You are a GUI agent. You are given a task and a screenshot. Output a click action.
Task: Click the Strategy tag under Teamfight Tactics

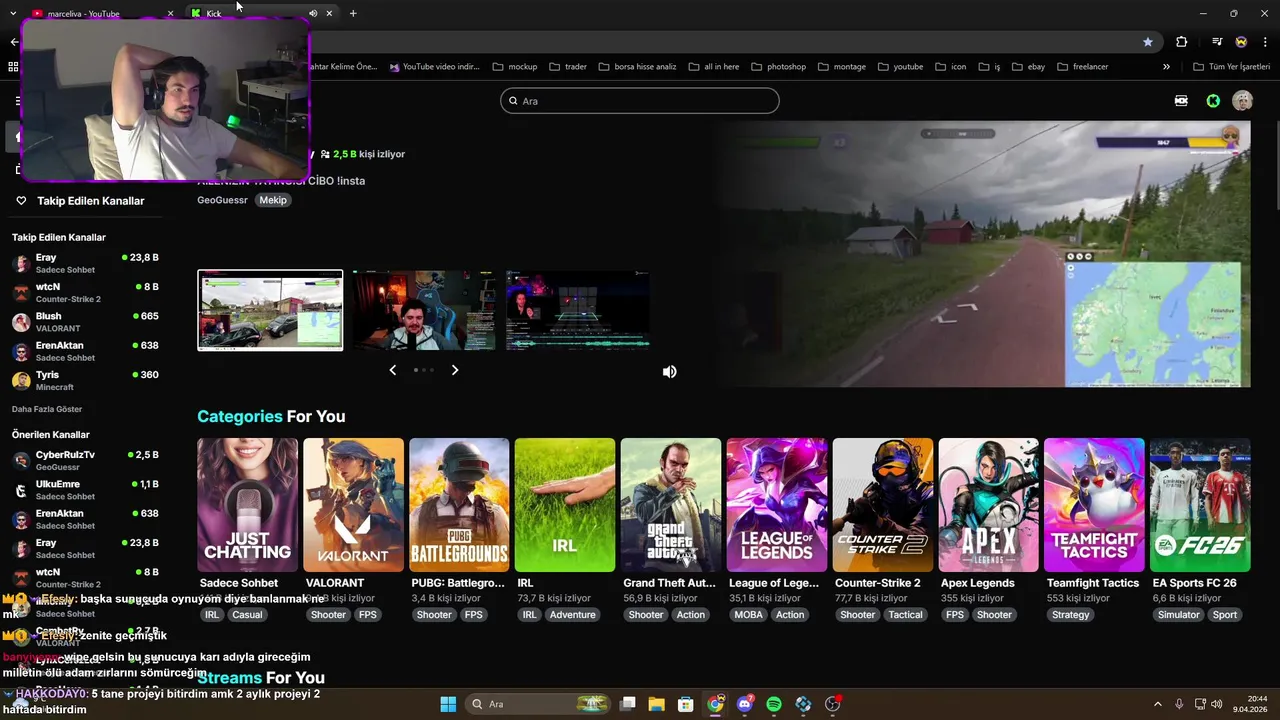[x=1070, y=615]
